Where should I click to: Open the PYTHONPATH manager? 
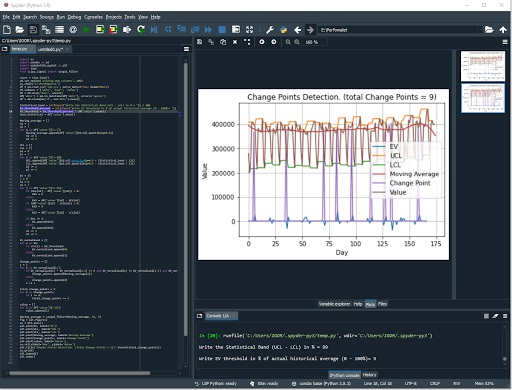[283, 30]
